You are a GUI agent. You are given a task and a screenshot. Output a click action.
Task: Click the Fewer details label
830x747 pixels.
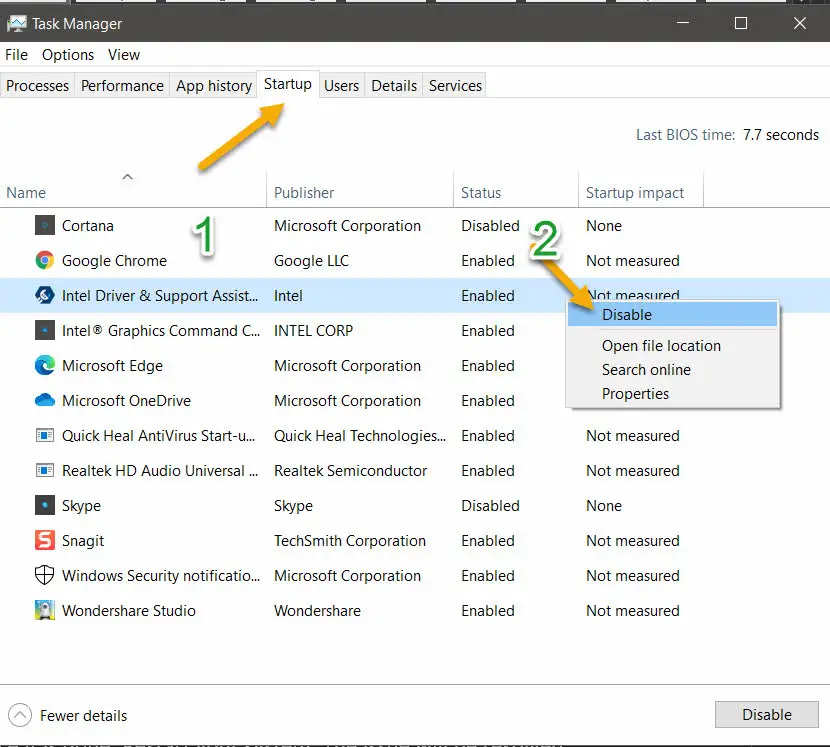[x=84, y=716]
